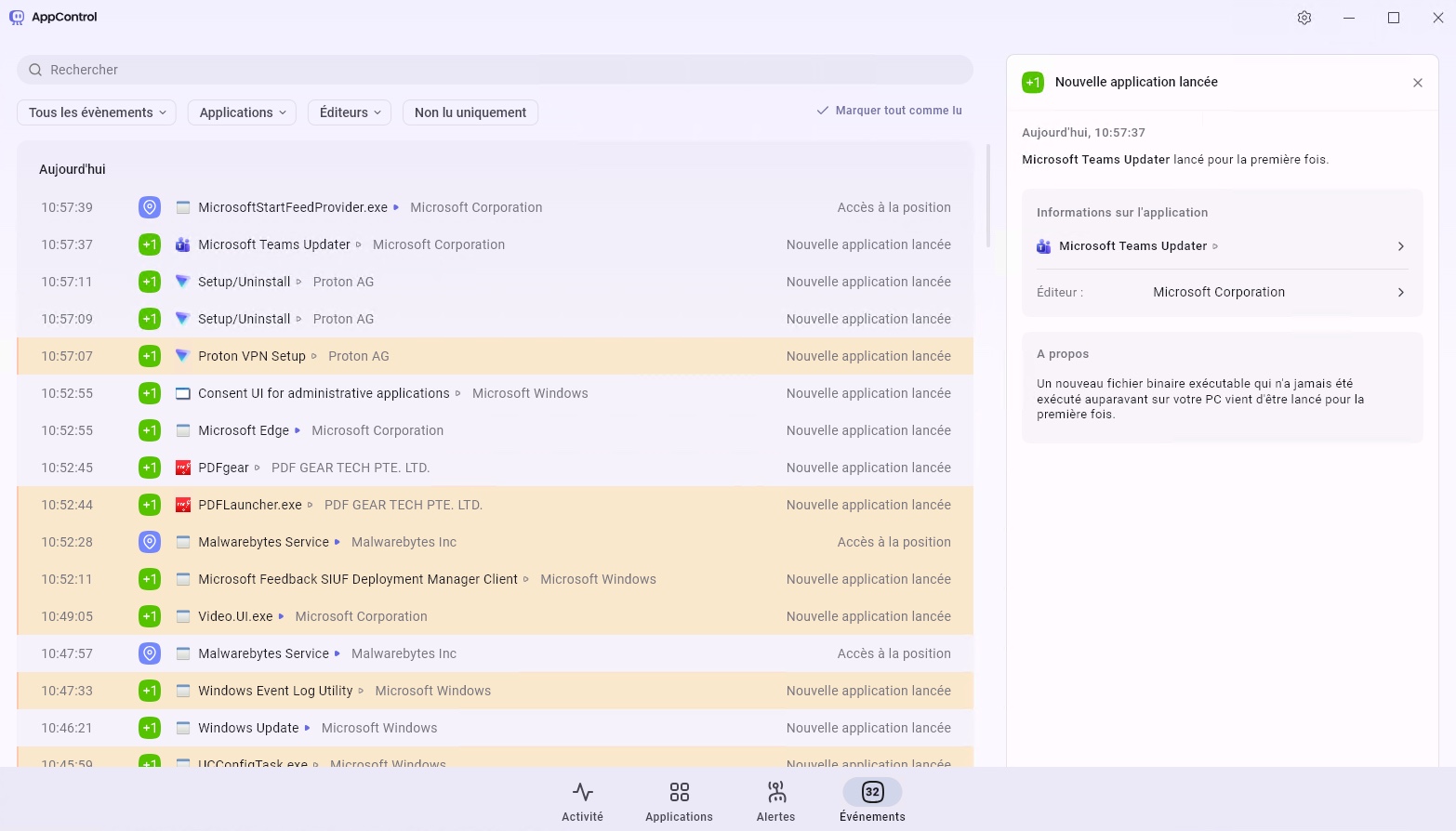Switch to Alertes tab
The width and height of the screenshot is (1456, 831).
(x=776, y=800)
